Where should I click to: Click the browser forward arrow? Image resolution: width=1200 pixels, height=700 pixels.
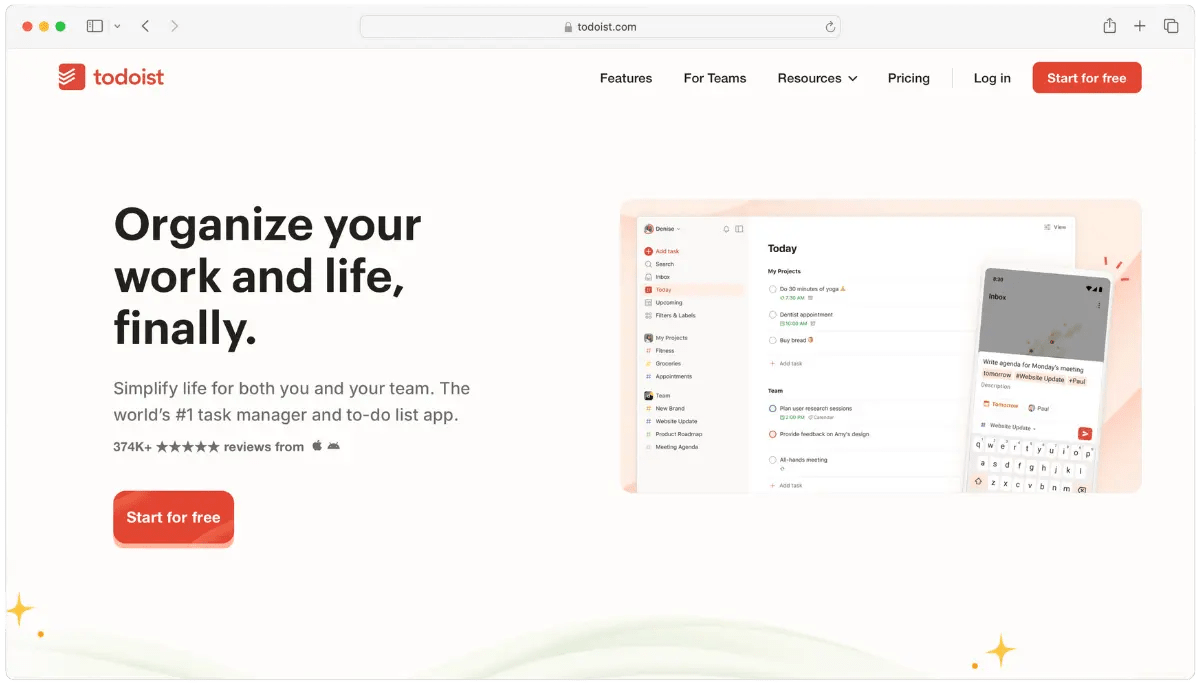point(174,26)
